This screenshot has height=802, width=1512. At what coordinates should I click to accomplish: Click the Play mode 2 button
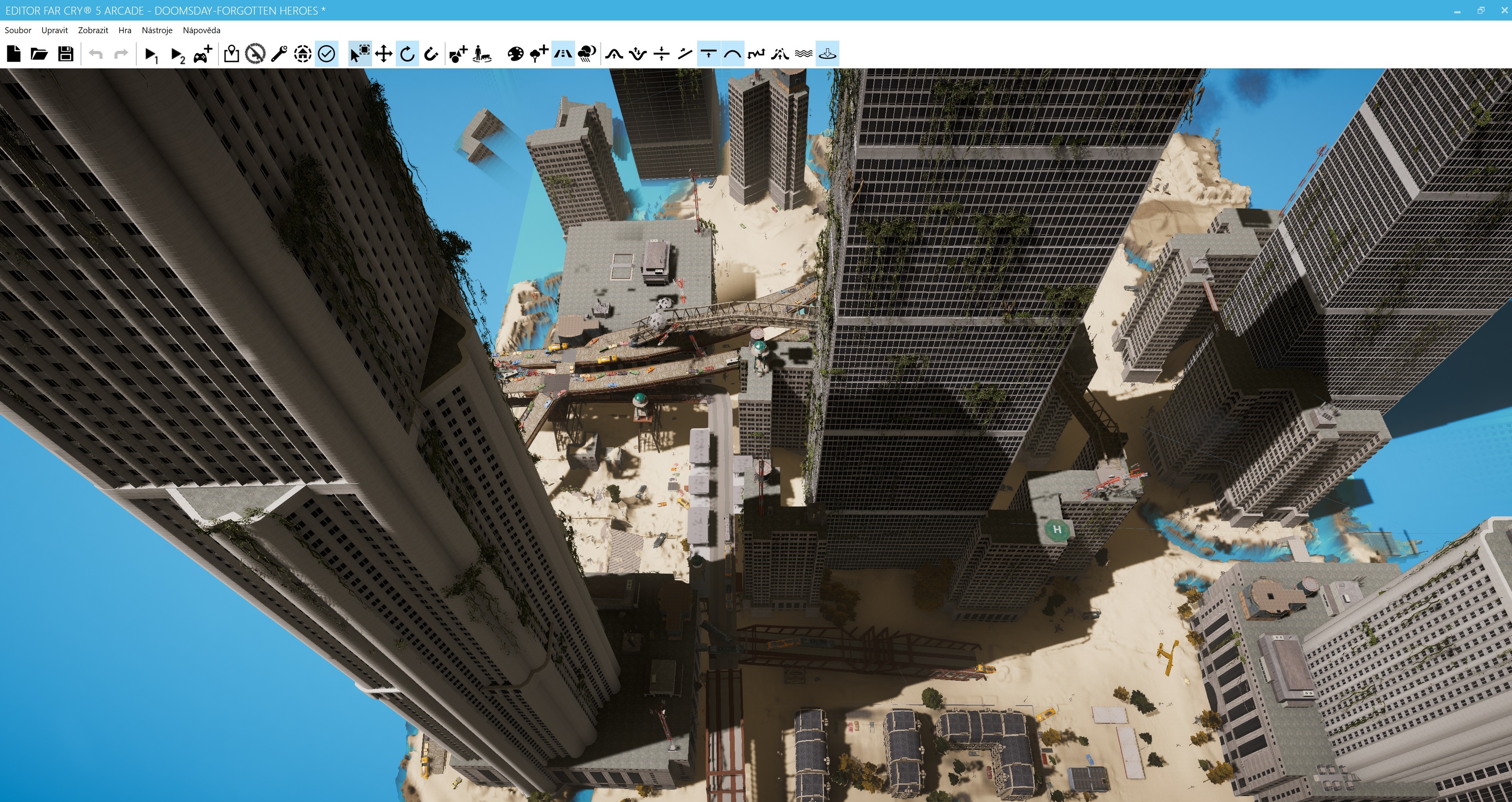(x=177, y=55)
